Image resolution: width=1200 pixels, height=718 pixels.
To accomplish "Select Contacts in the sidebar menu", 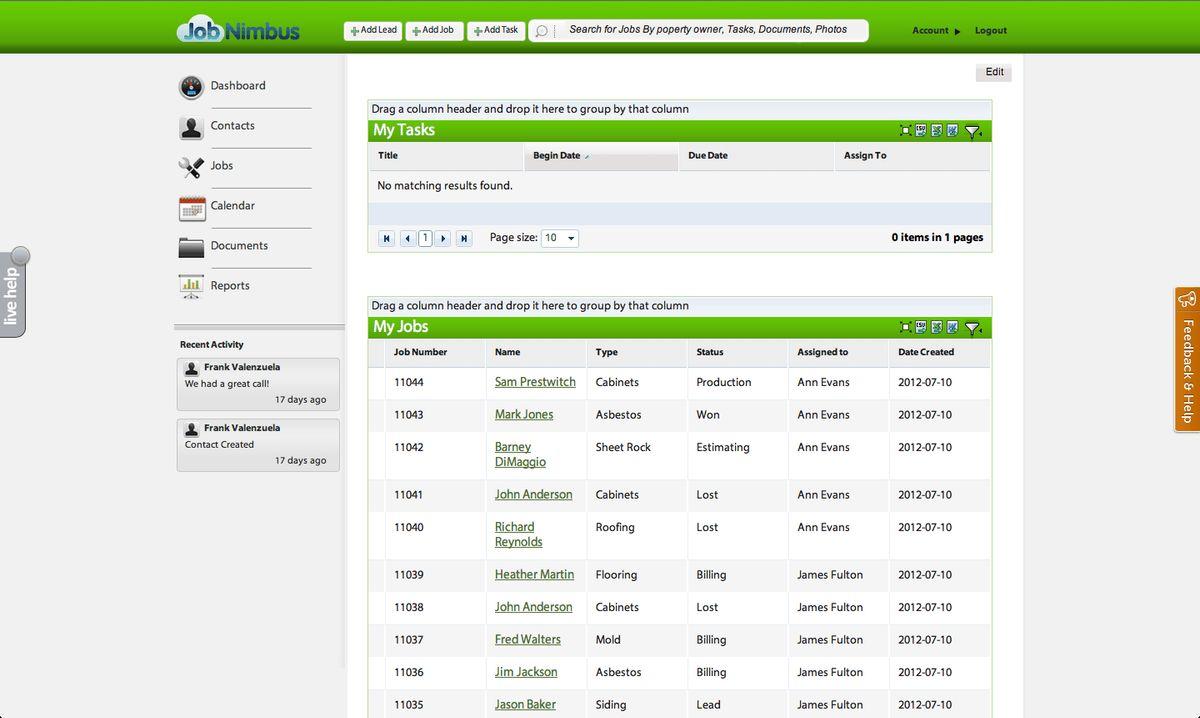I will pos(232,126).
